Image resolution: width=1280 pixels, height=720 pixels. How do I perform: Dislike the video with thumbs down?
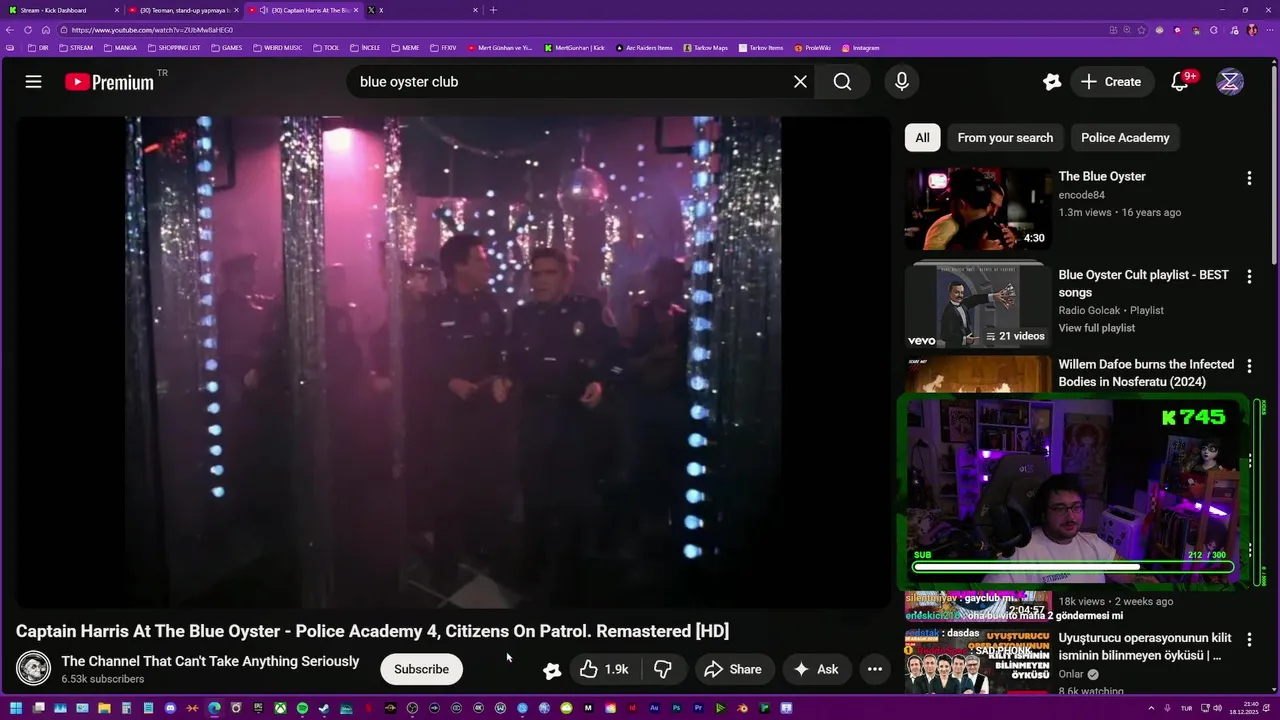point(662,669)
